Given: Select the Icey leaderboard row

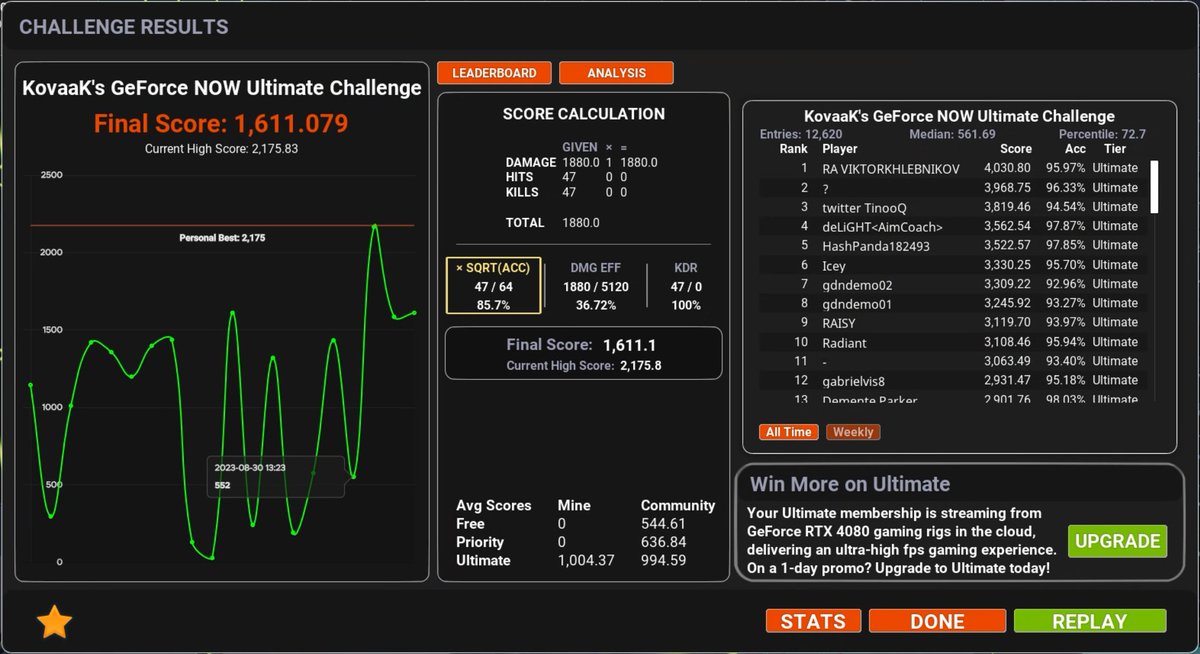Looking at the screenshot, I should click(x=955, y=265).
